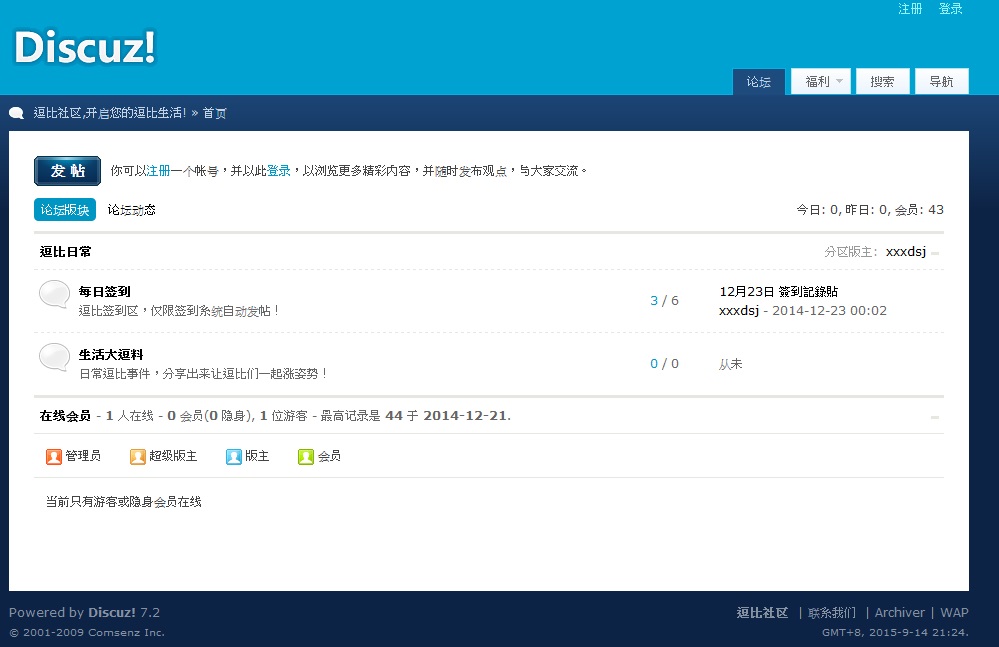Click 注册 link in the top bar
999x647 pixels.
click(910, 9)
